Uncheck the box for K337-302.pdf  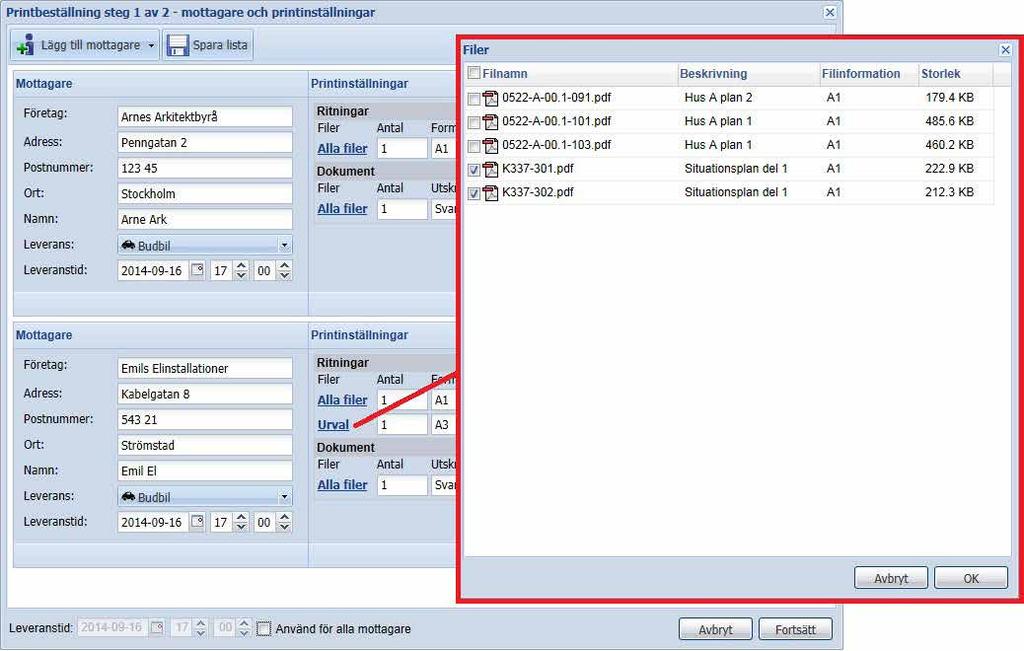[474, 193]
